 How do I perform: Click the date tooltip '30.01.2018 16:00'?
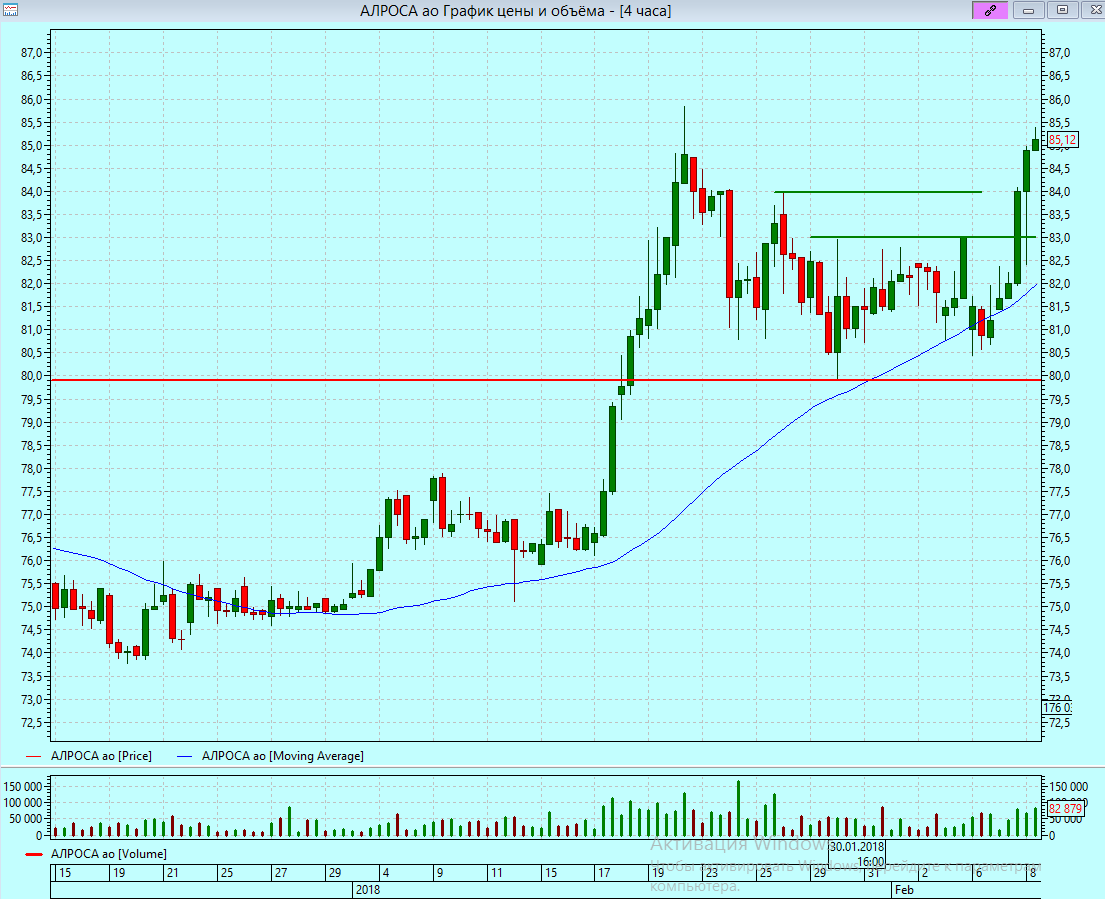(857, 854)
